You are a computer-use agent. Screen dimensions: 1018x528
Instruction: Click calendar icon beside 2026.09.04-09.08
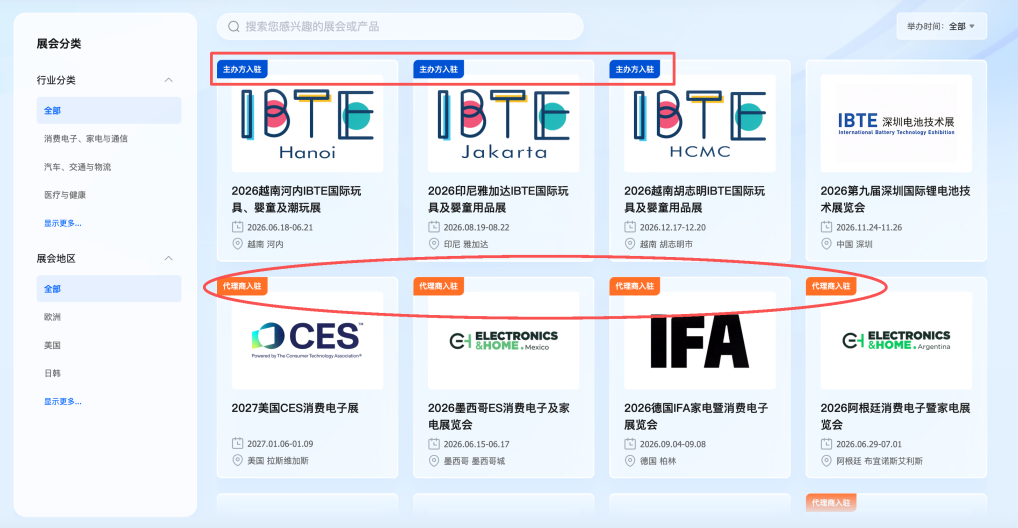pos(630,444)
